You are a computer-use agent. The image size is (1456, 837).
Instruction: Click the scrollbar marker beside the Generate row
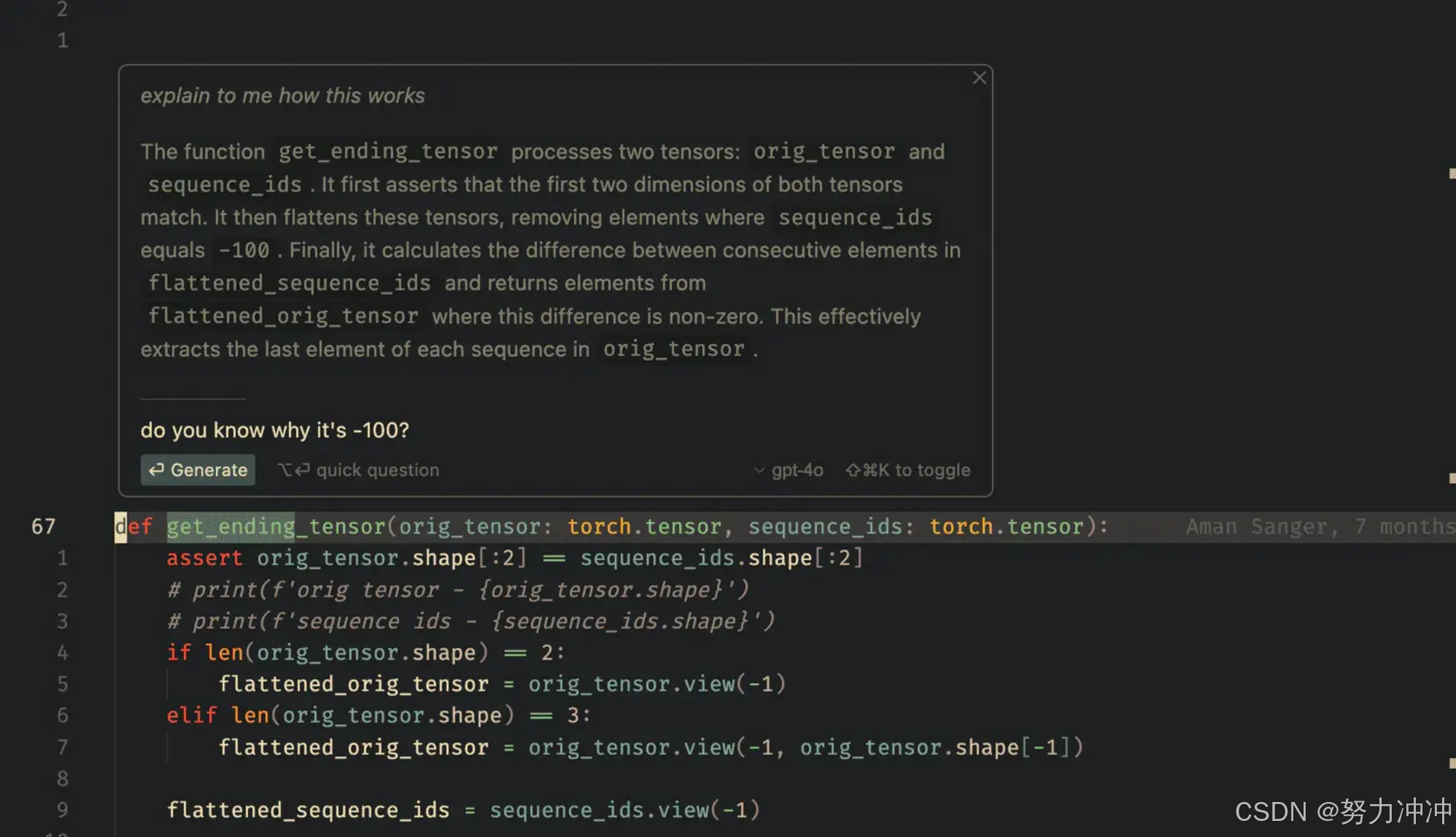tap(1452, 478)
